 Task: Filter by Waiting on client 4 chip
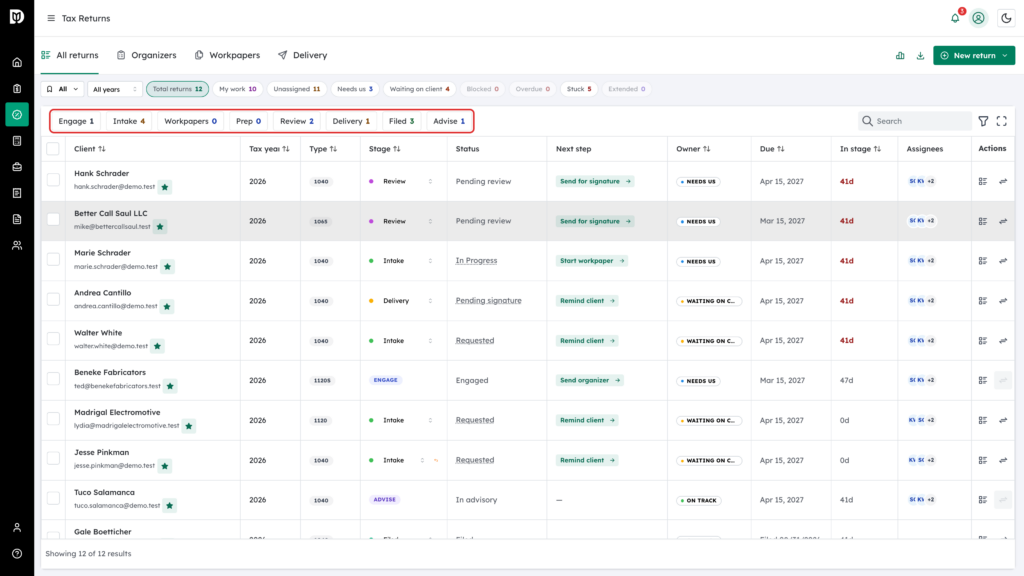419,89
